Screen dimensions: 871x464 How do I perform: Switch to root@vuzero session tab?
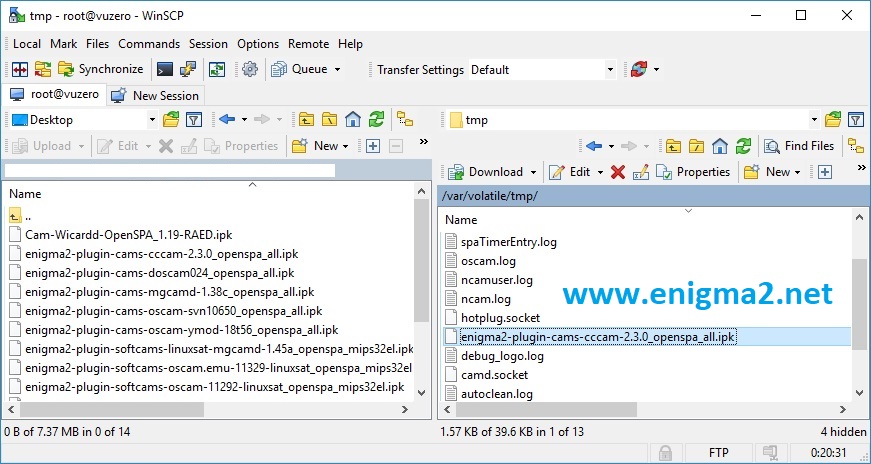[x=54, y=94]
